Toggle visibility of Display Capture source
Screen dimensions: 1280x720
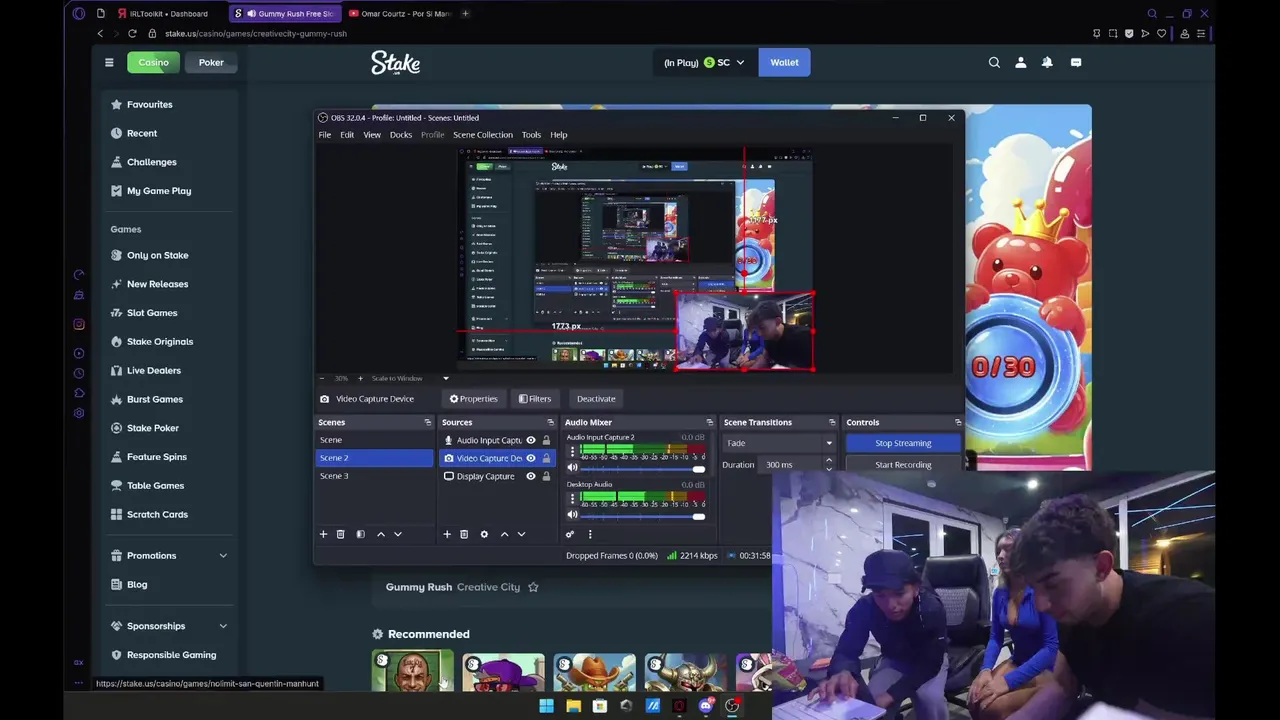[531, 476]
